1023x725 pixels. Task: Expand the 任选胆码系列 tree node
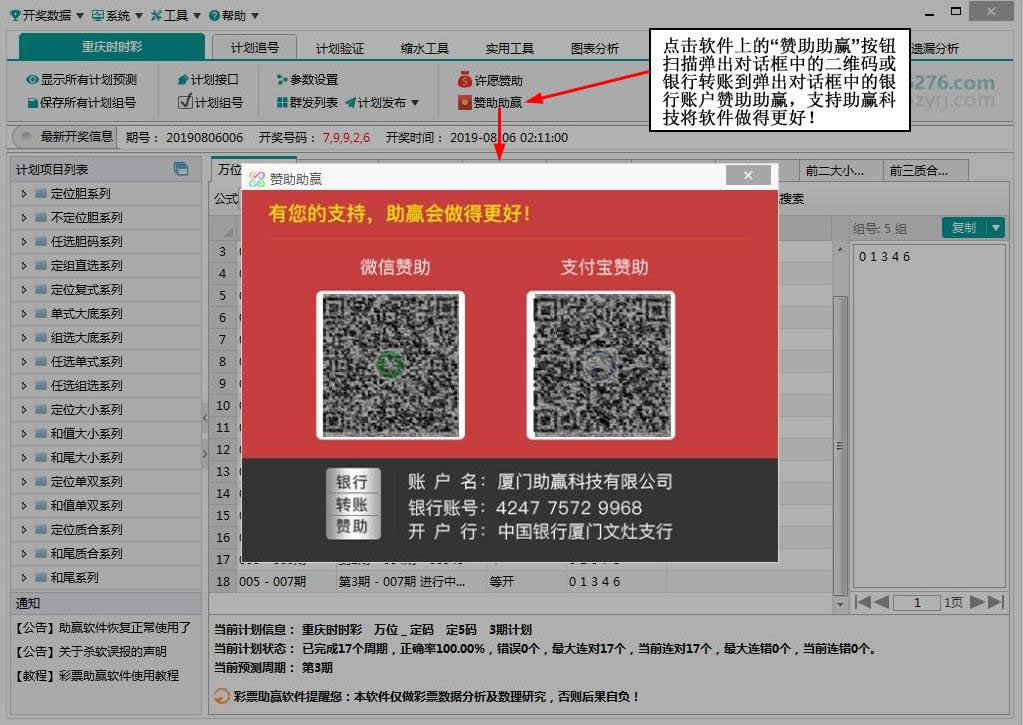tap(23, 242)
